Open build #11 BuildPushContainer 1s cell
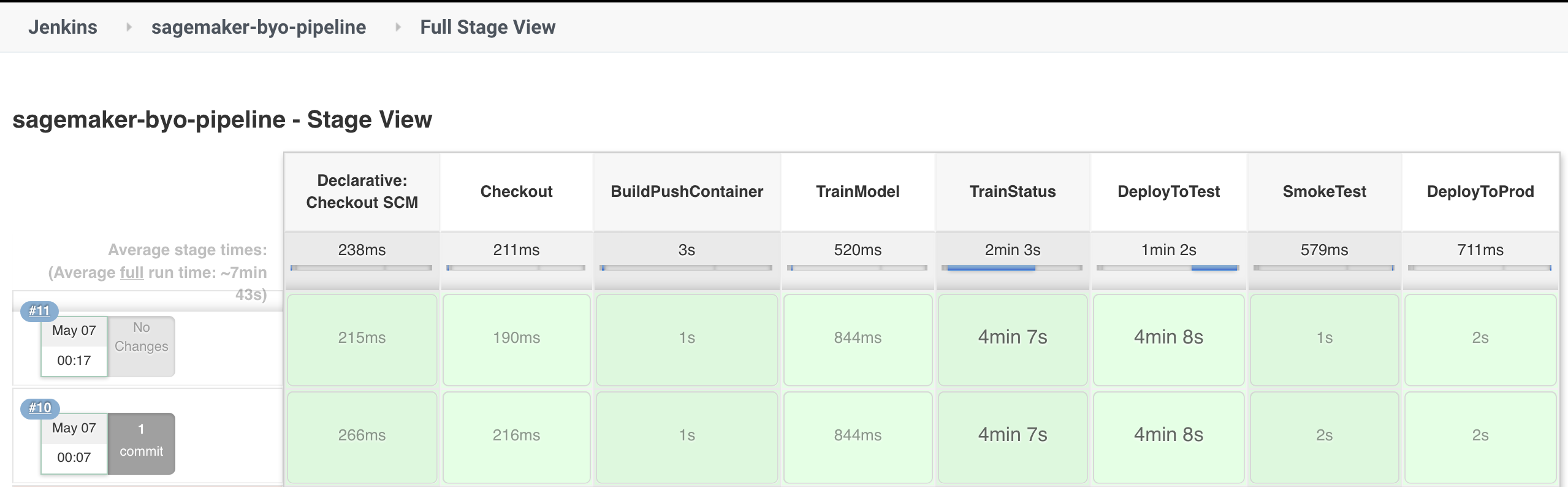Screen dimensions: 1568x487 687,340
